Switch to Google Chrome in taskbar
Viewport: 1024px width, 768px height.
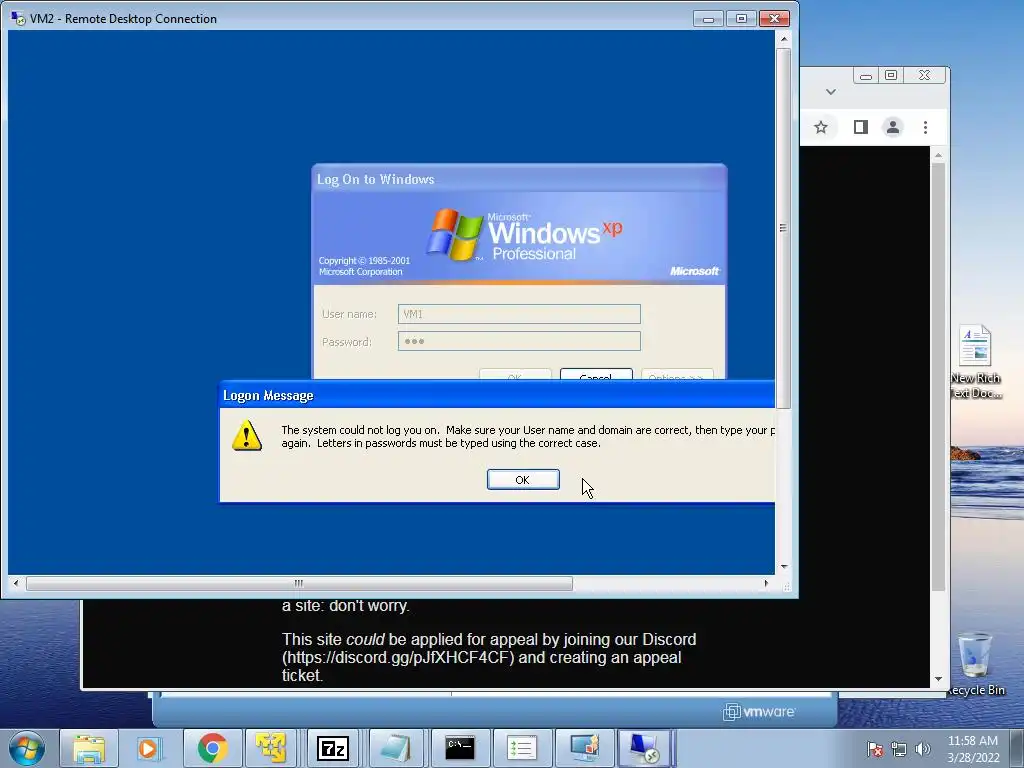tap(212, 748)
